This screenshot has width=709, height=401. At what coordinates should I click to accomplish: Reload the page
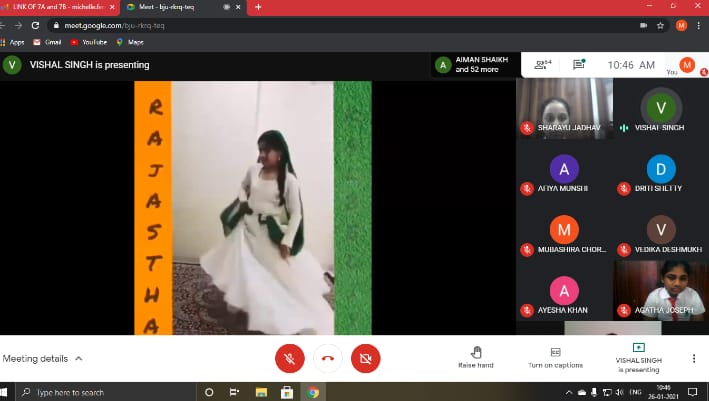(x=35, y=26)
